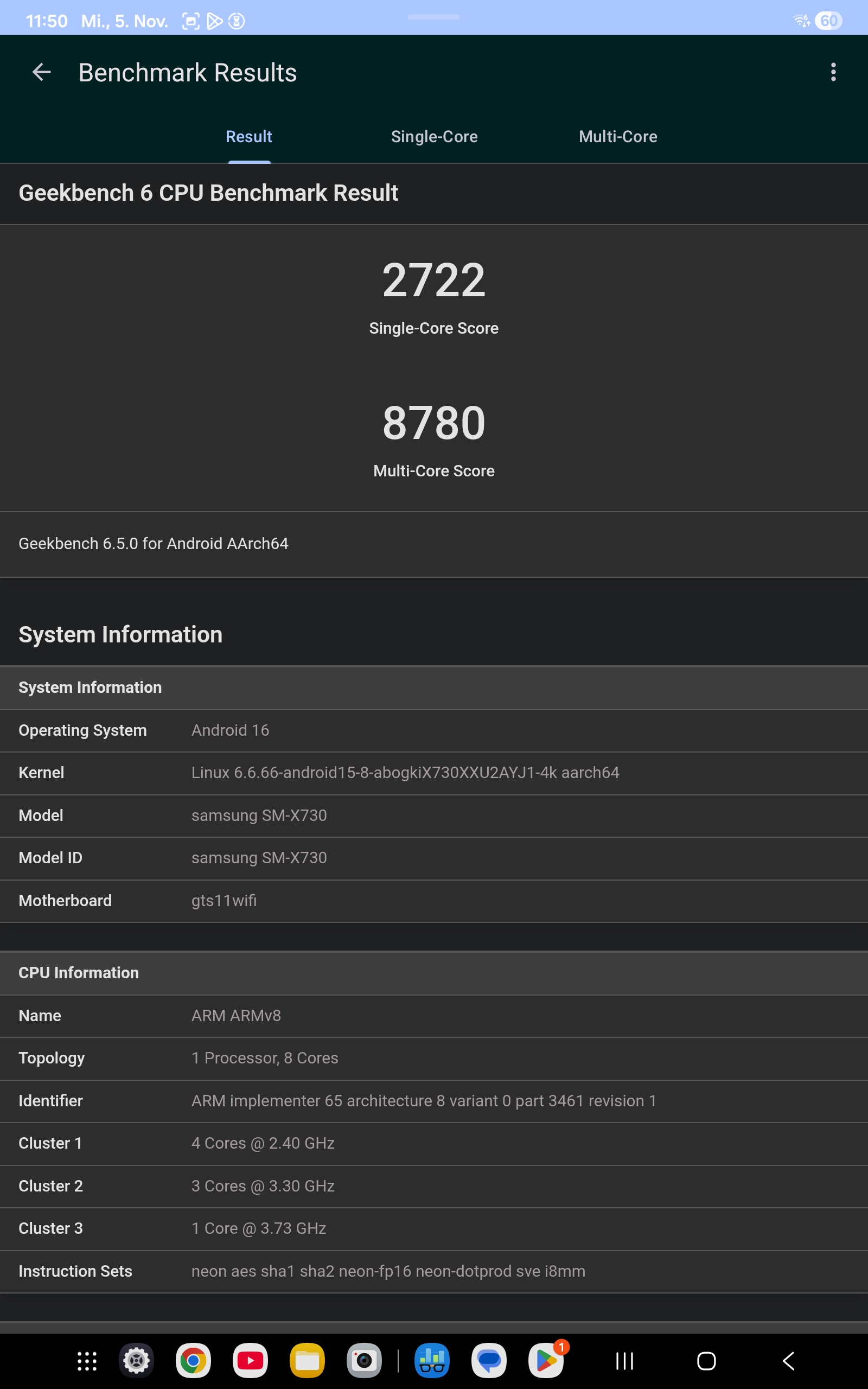This screenshot has height=1389, width=868.
Task: Open My Files folder app
Action: tap(307, 1361)
